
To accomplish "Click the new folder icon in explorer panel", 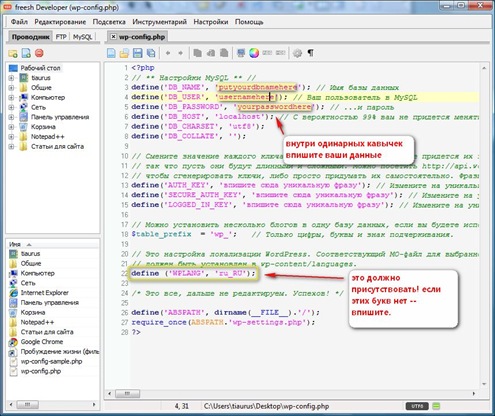I will [x=13, y=53].
